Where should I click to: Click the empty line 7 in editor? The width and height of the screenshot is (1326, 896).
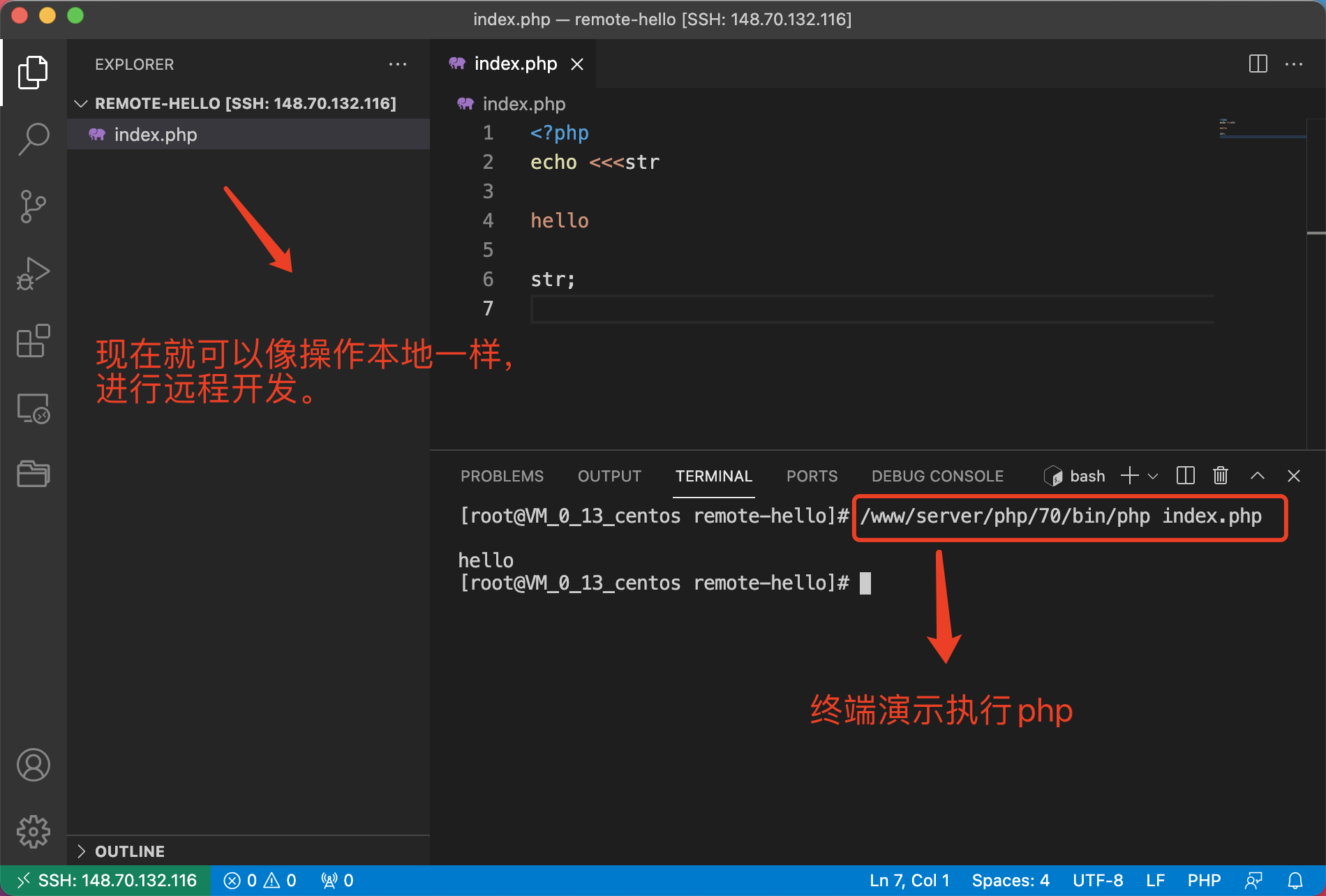[872, 308]
